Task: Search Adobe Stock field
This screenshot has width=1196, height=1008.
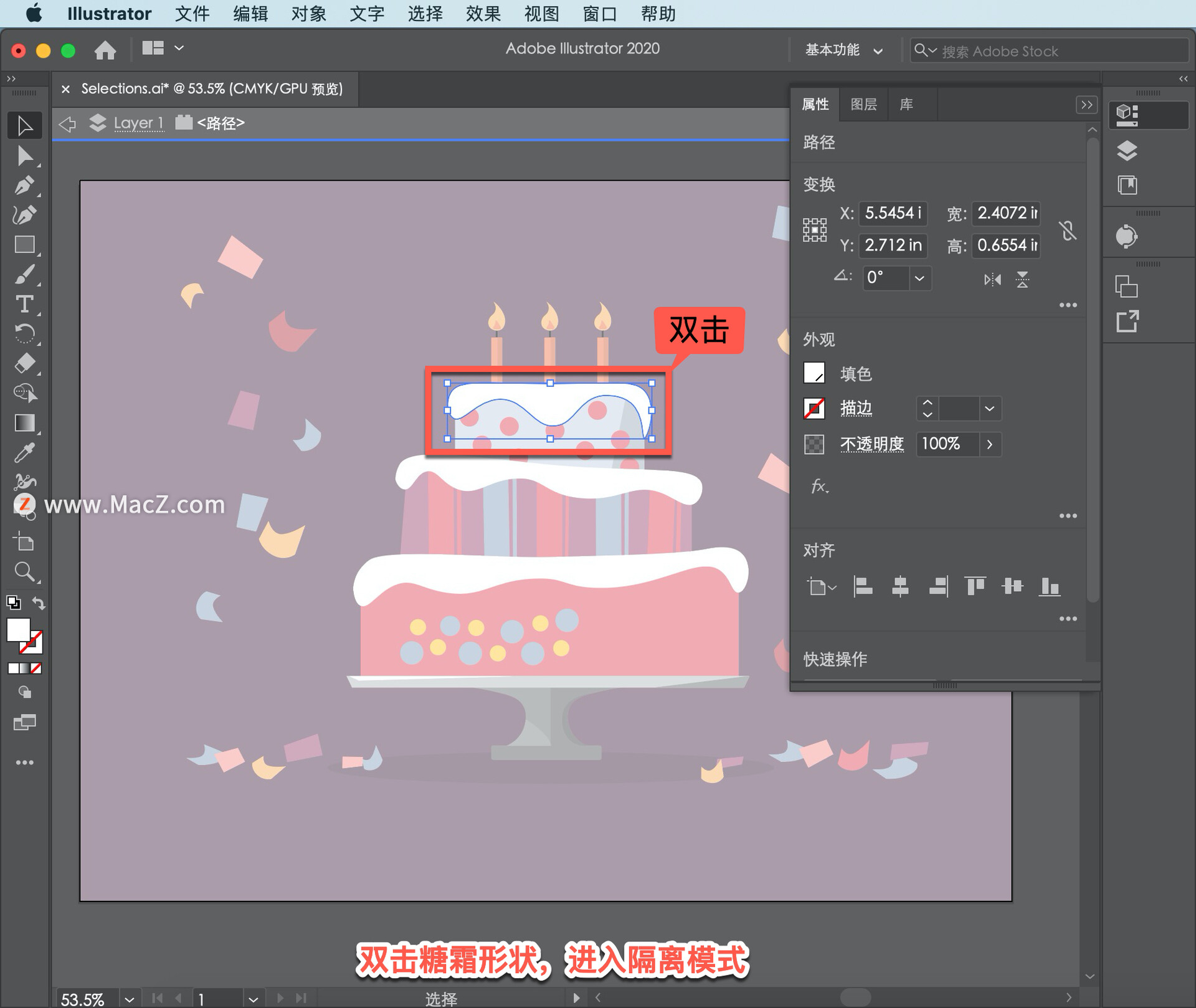Action: 1050,51
